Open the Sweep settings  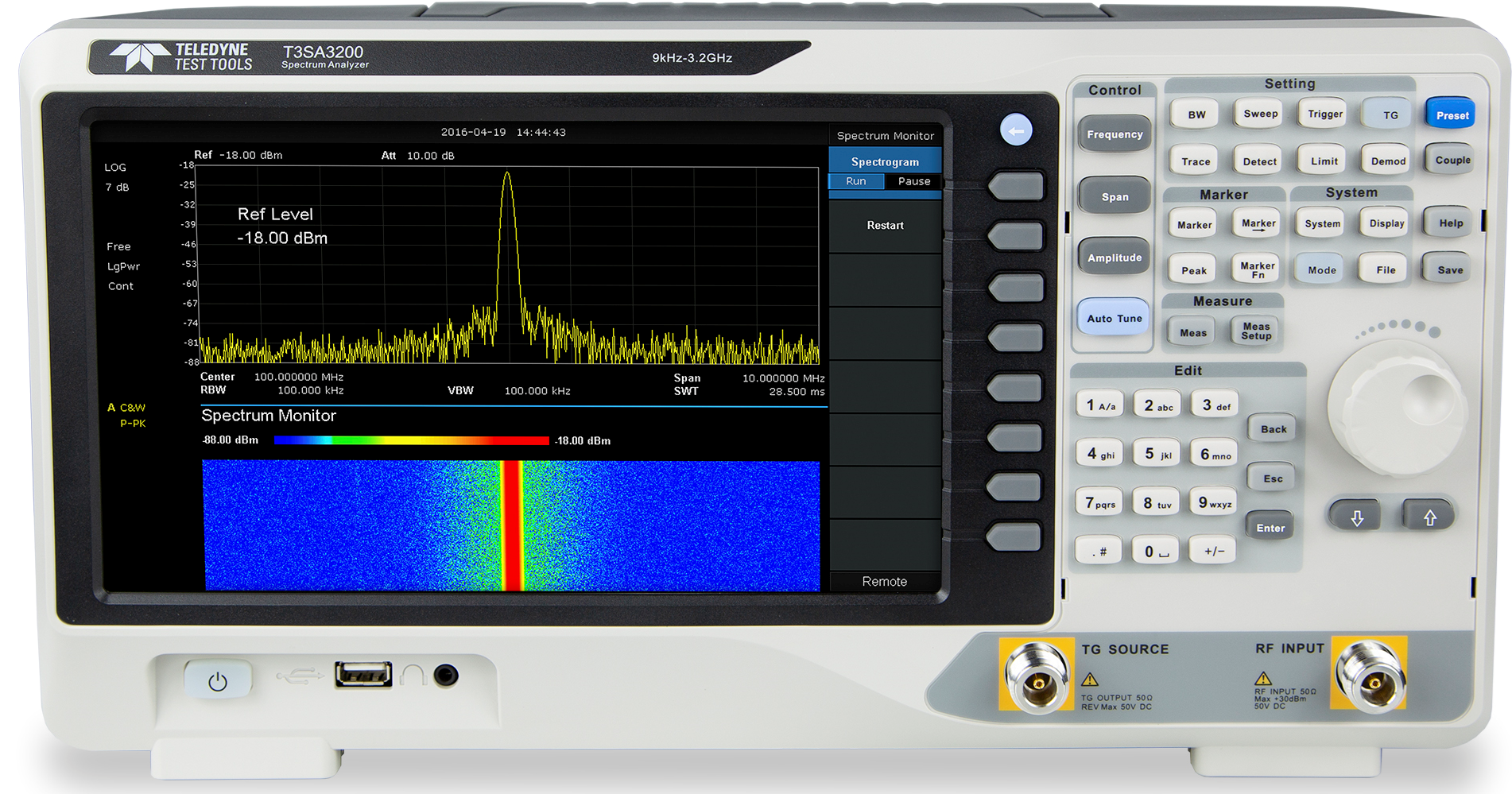coord(1261,114)
